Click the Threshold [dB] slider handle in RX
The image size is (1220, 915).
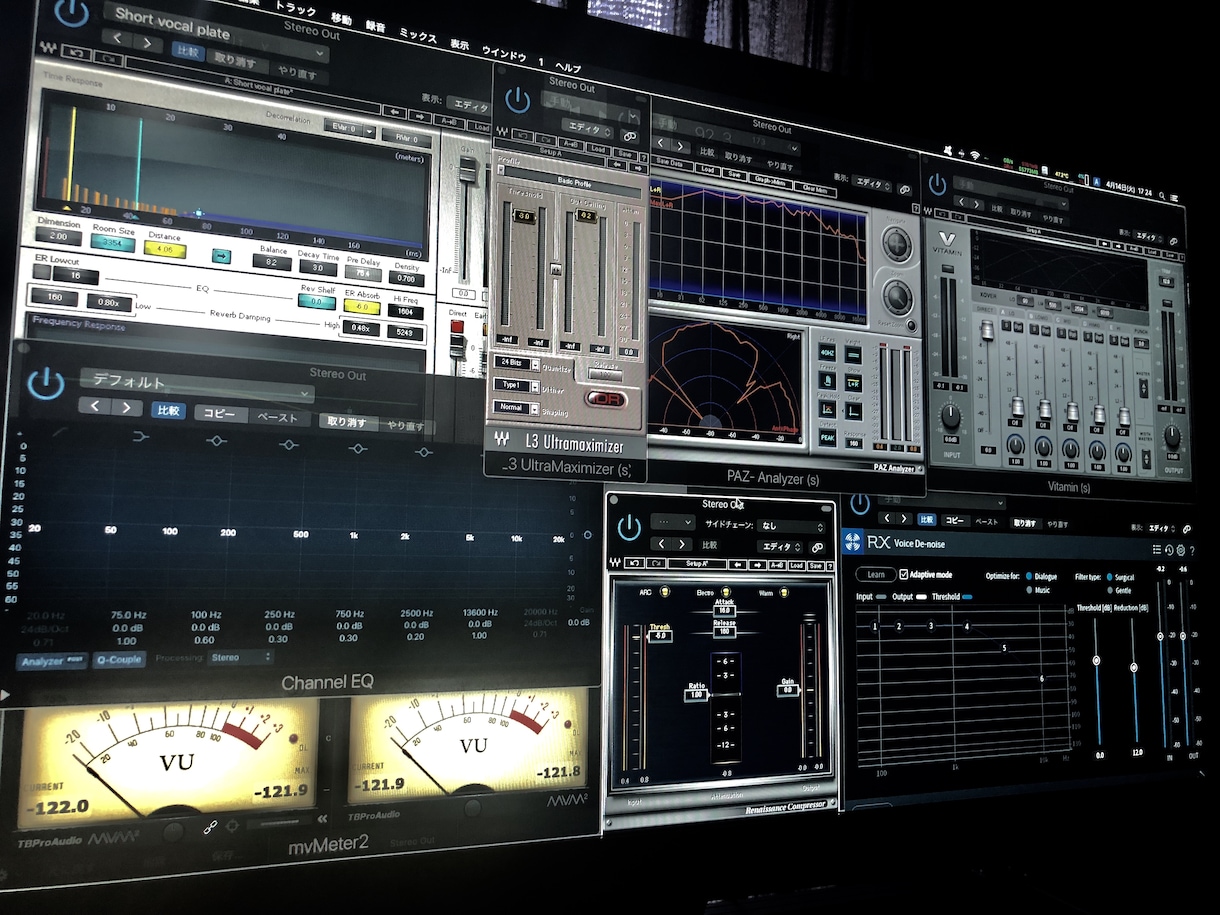(1097, 661)
